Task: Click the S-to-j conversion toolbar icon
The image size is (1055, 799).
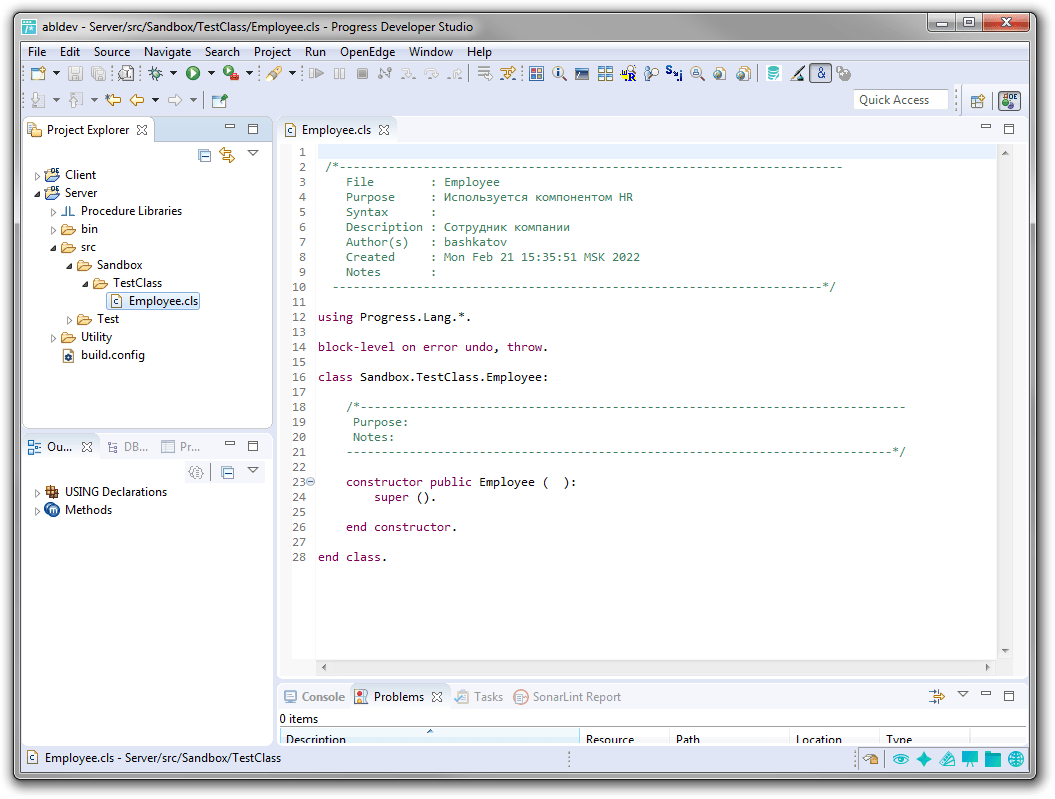Action: pos(674,73)
